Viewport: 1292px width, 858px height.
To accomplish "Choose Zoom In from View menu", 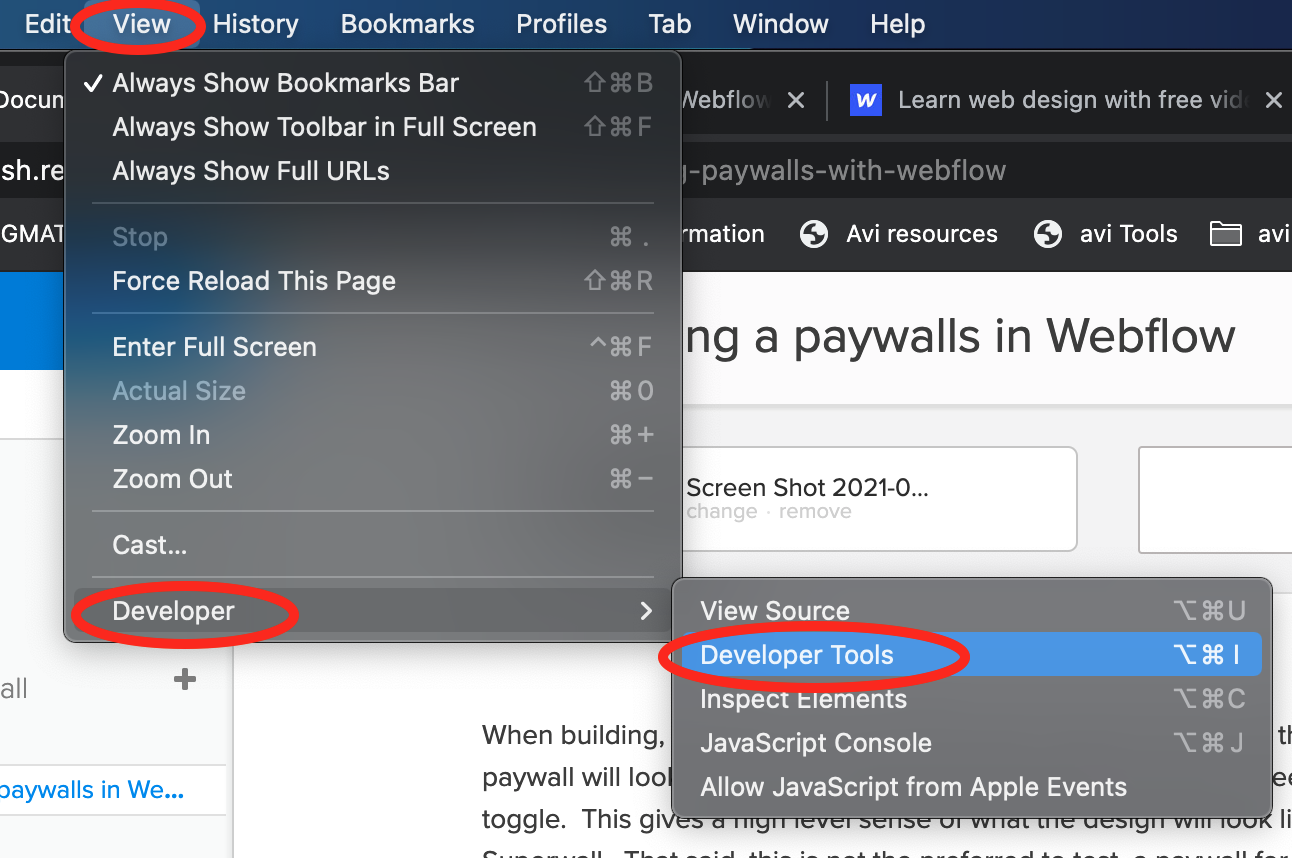I will pos(372,435).
